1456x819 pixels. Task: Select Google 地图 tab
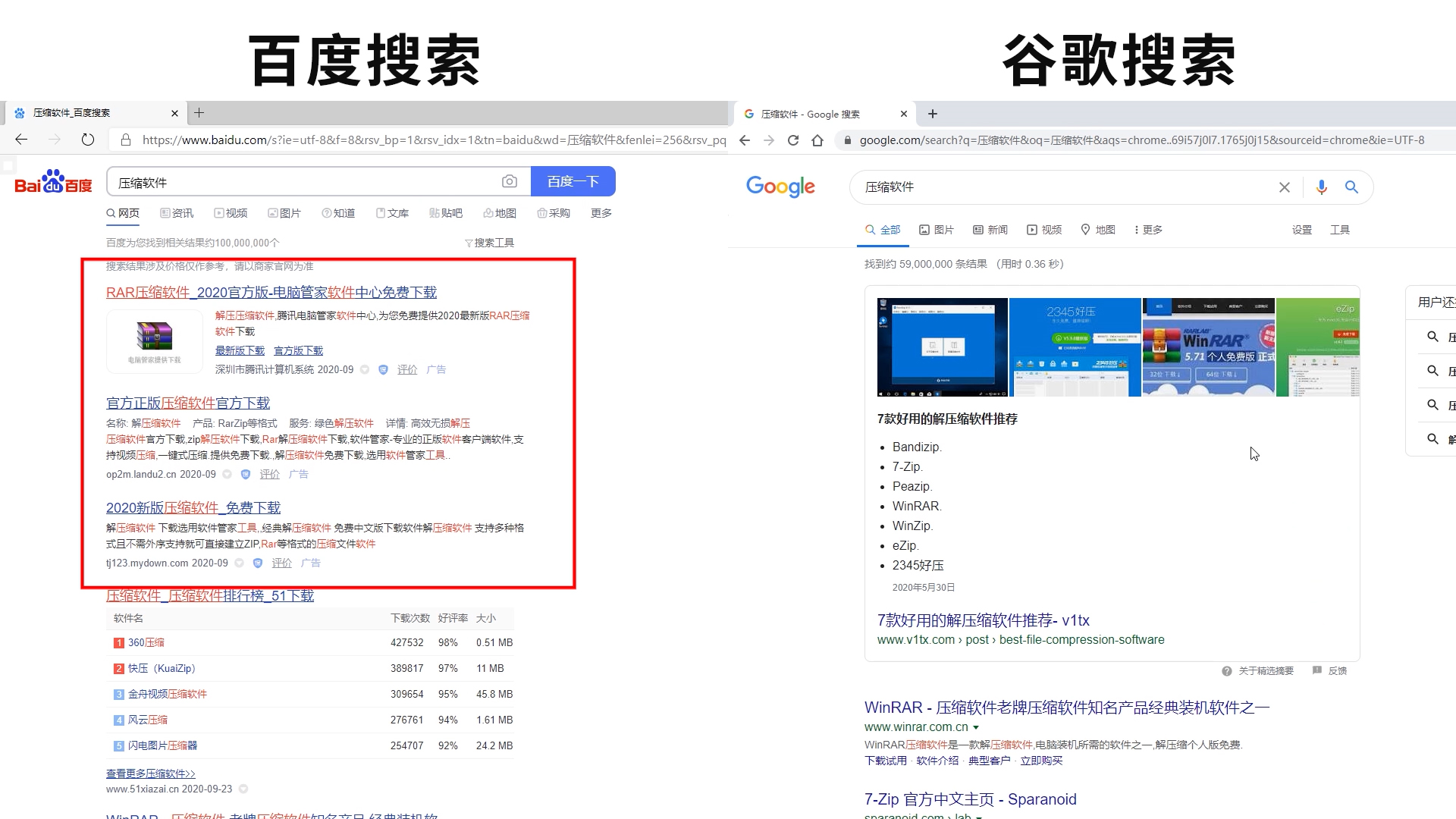pyautogui.click(x=1098, y=230)
